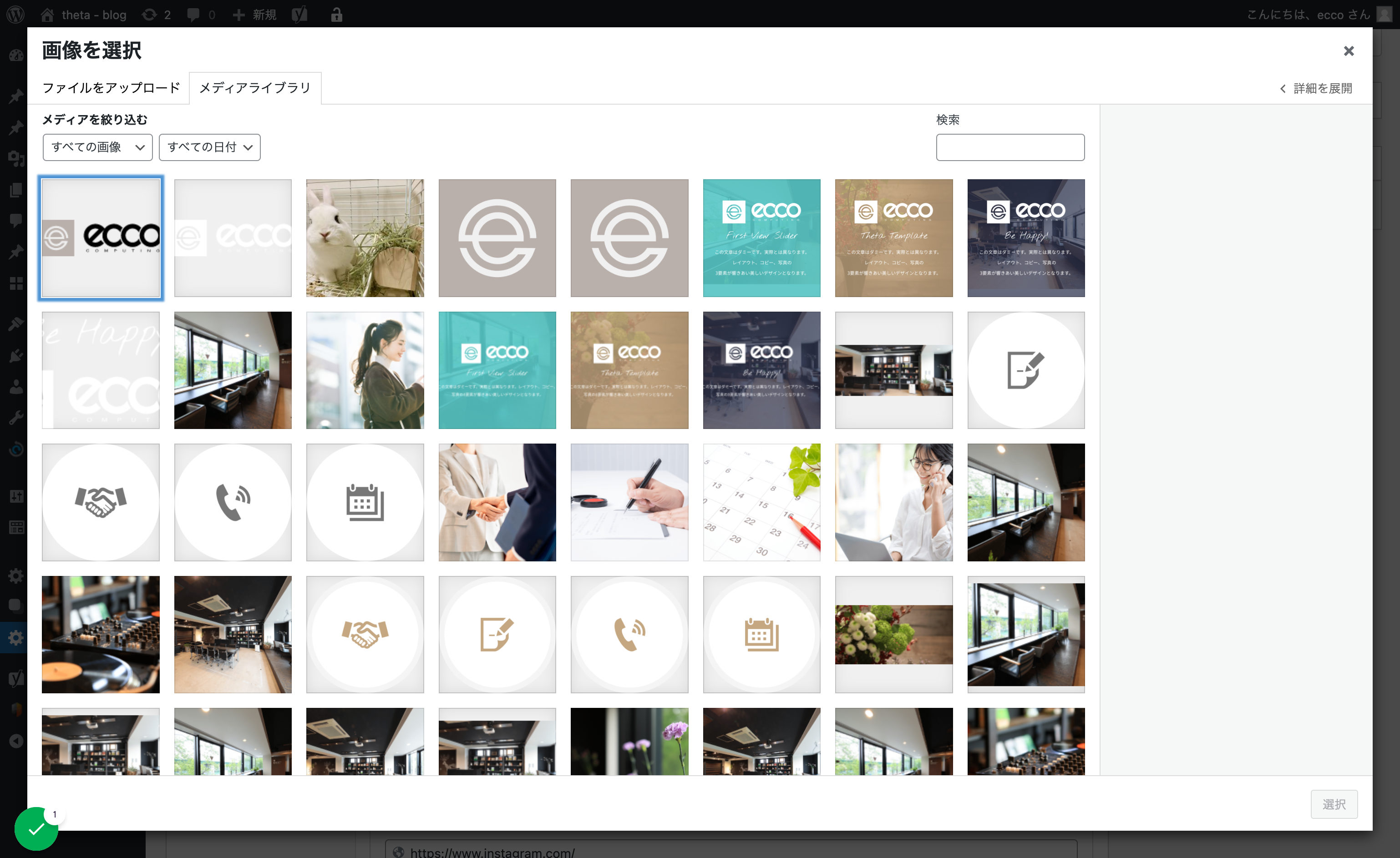Image resolution: width=1400 pixels, height=858 pixels.
Task: Click the green checkmark badge icon
Action: [36, 828]
